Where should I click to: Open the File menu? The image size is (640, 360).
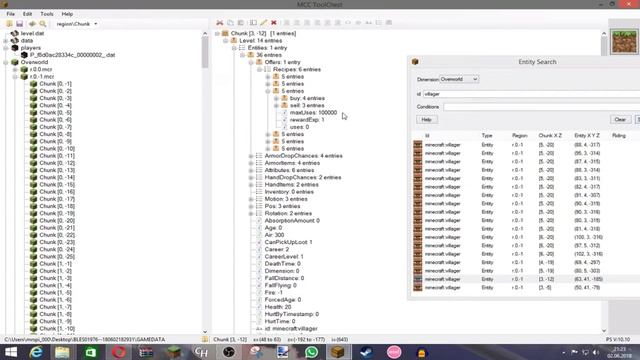(10, 14)
